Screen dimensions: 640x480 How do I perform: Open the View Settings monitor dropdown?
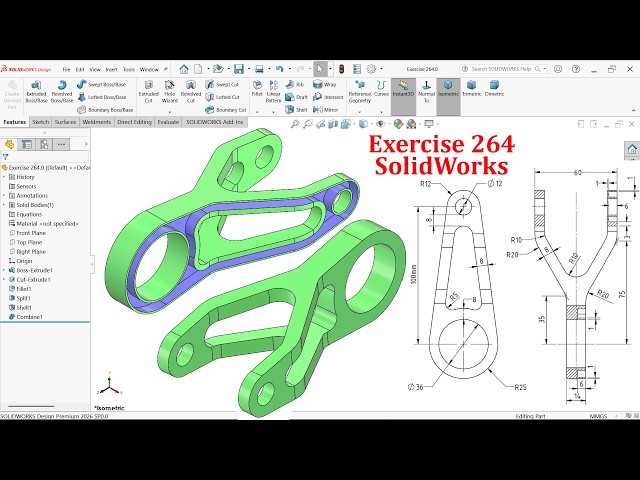point(429,124)
